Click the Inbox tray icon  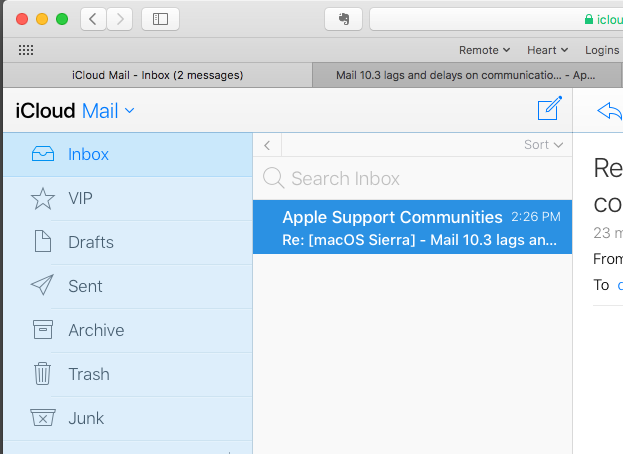pyautogui.click(x=43, y=154)
